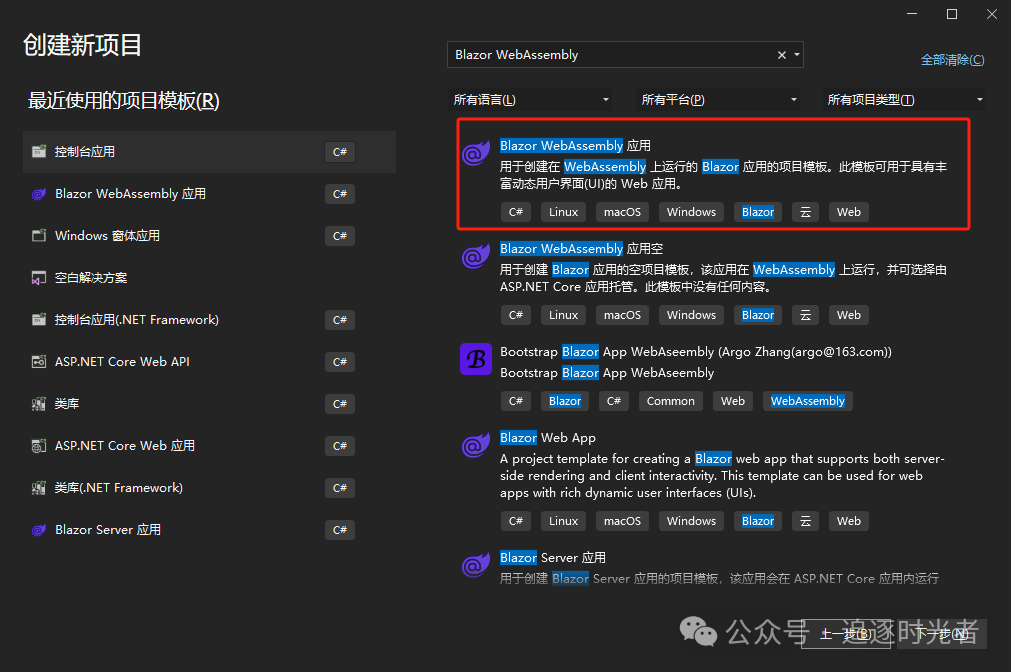This screenshot has width=1011, height=672.
Task: Select the Blazor Server 应用 template in results
Action: point(553,558)
